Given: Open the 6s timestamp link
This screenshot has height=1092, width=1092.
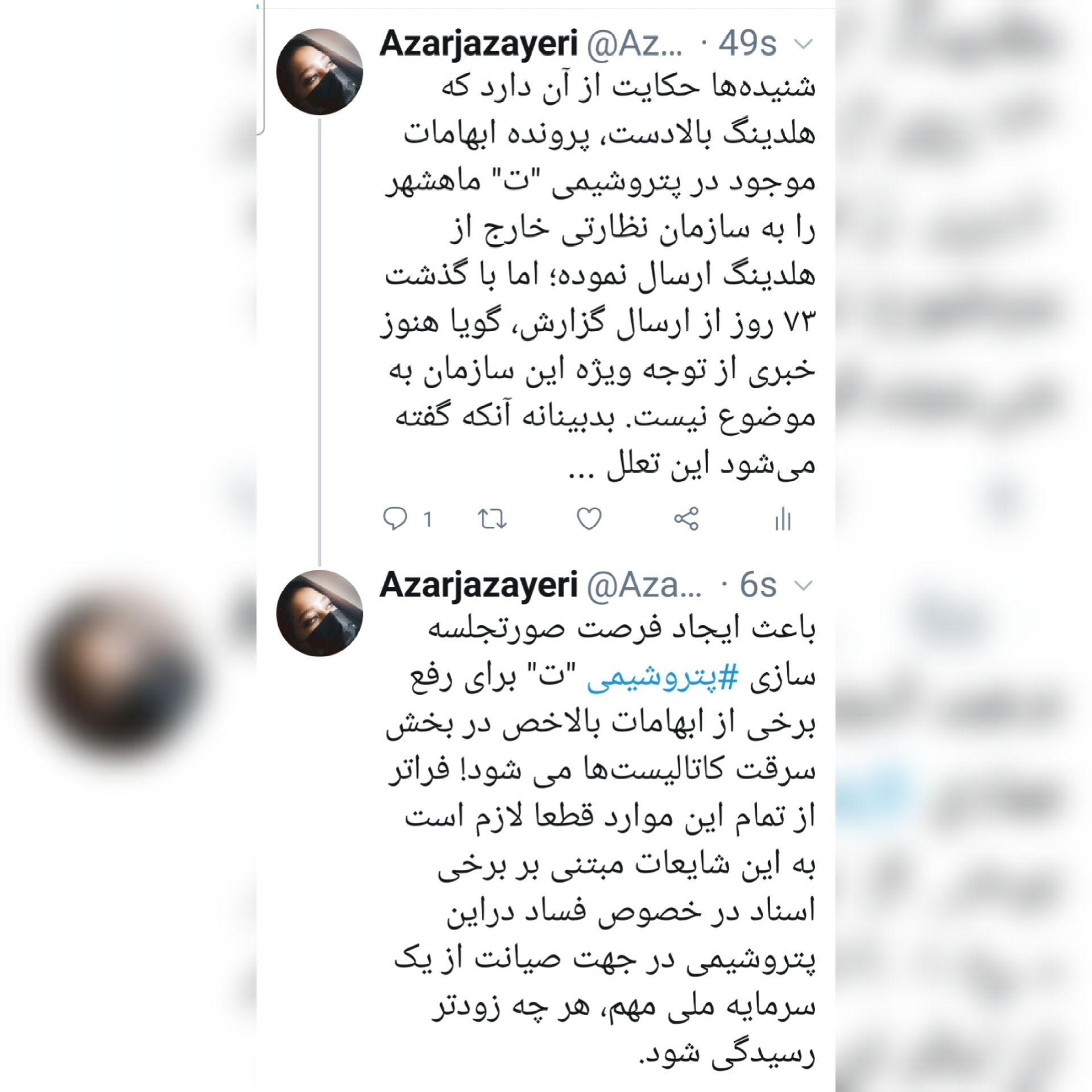Looking at the screenshot, I should pyautogui.click(x=758, y=585).
